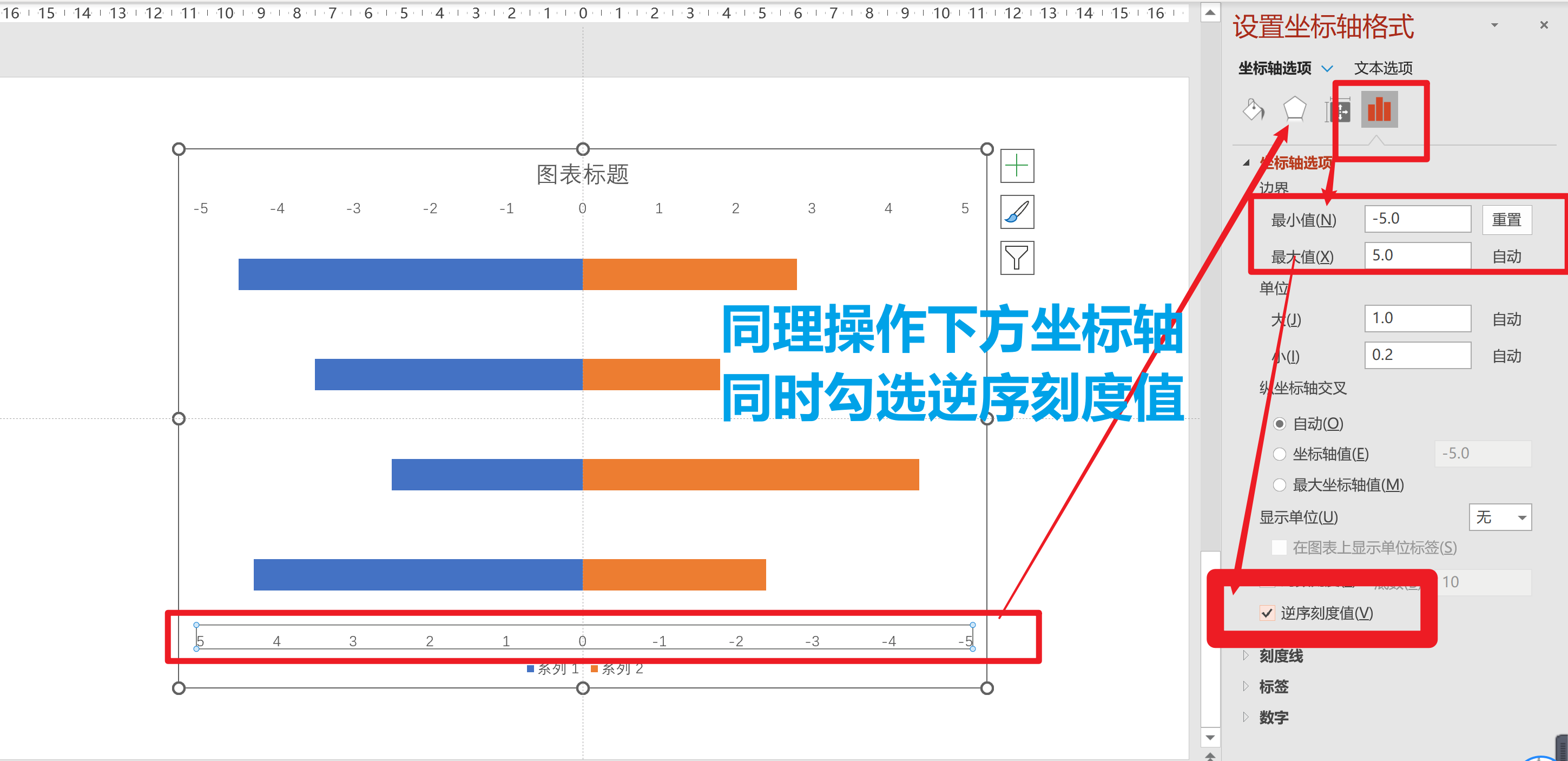Screen dimensions: 1568x761
Task: Open the task pane options arrow
Action: coord(1494,25)
